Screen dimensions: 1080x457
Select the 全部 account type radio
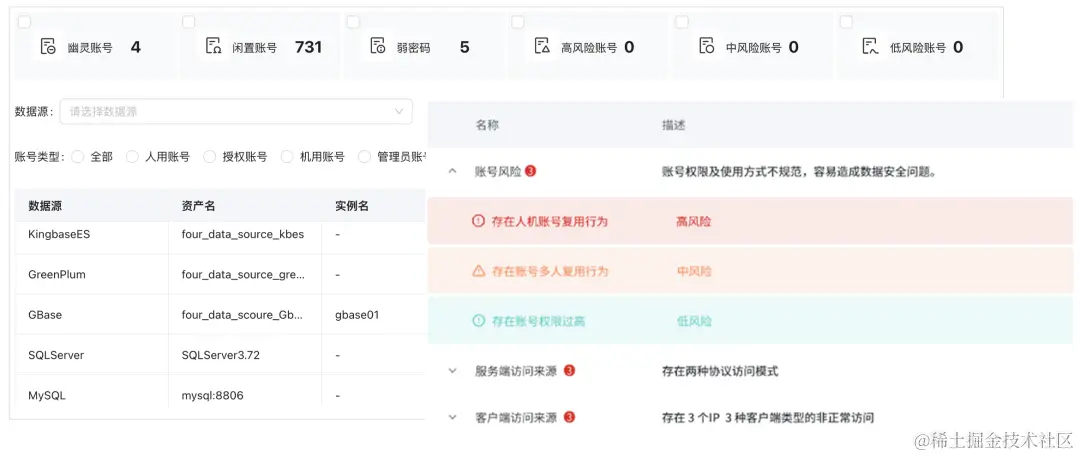tap(78, 157)
